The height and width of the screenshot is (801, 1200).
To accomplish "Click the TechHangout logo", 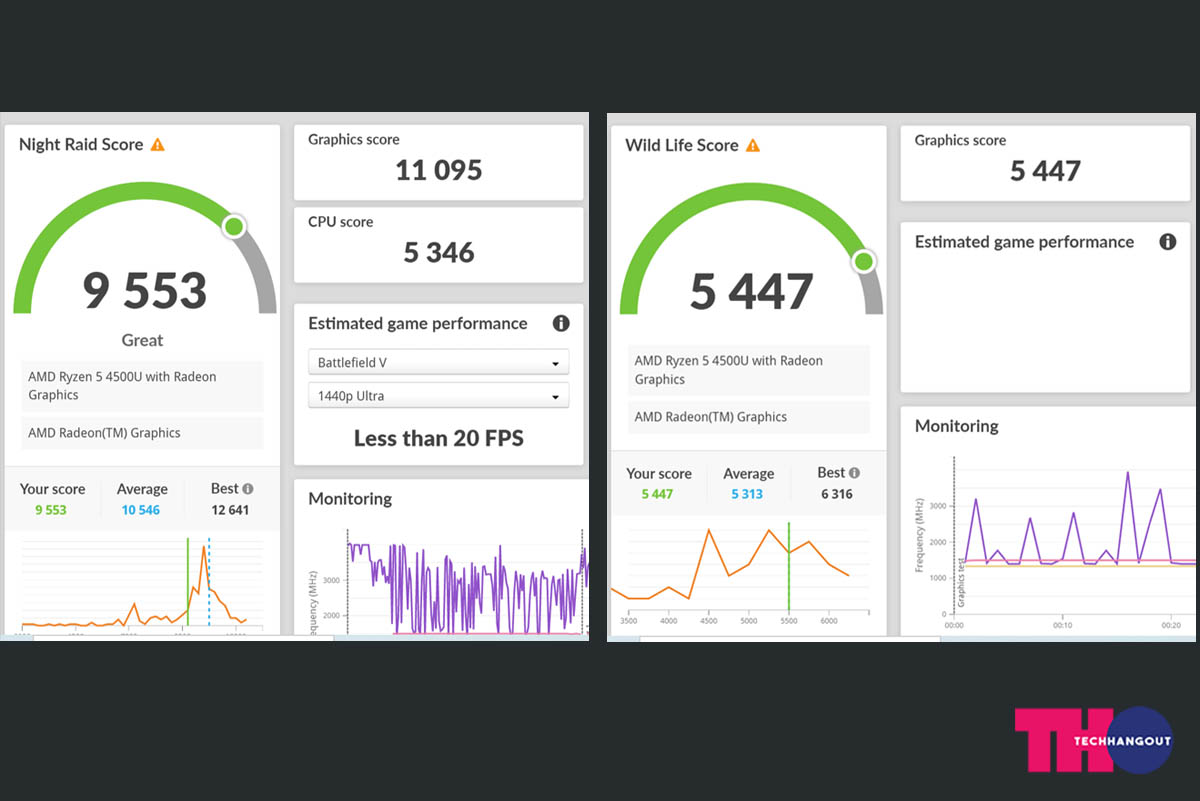I will (1093, 740).
